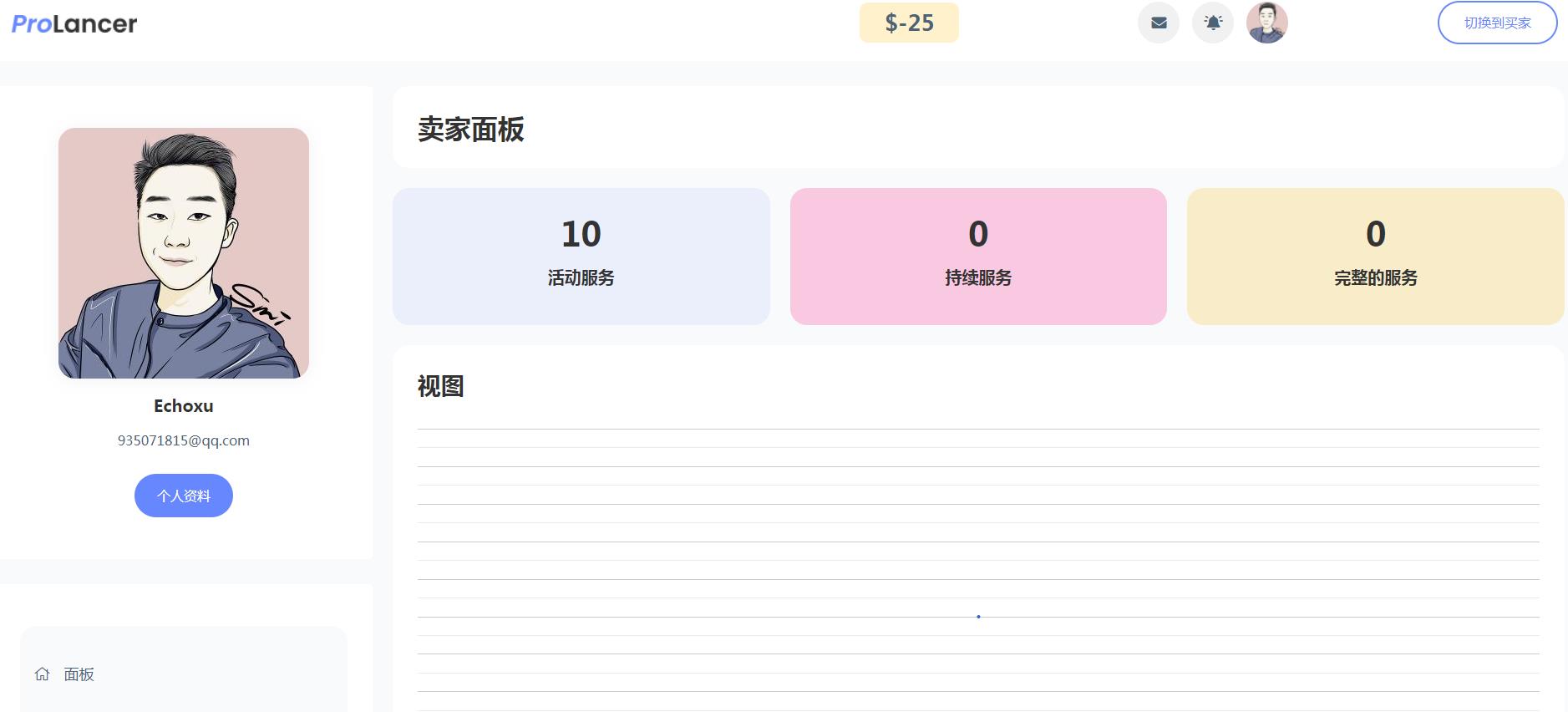Click the small user avatar in header
This screenshot has width=1568, height=712.
(1266, 23)
